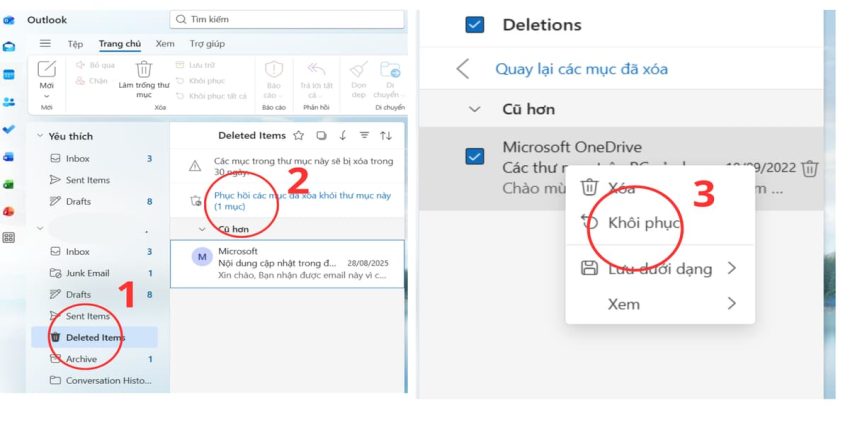
Task: Click the sort arrows icon in list header
Action: [x=385, y=136]
